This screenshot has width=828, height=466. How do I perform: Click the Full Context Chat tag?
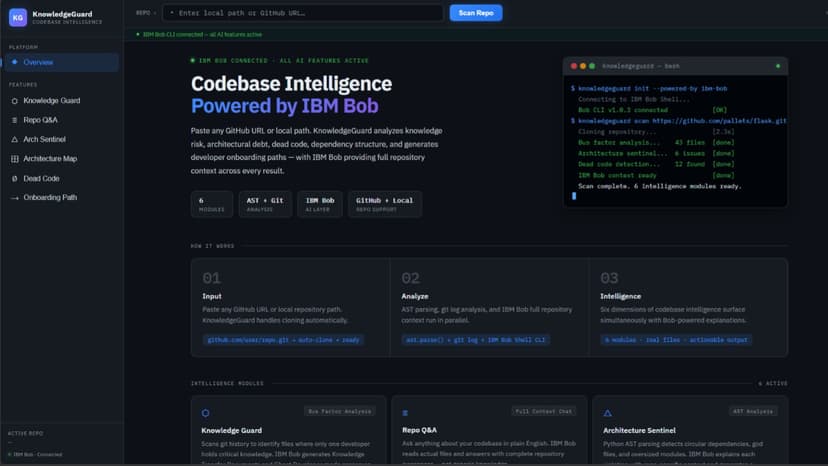click(x=543, y=411)
